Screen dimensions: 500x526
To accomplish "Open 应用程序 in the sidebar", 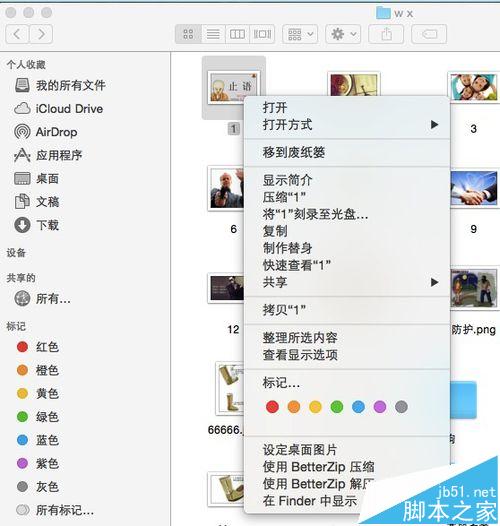I will pyautogui.click(x=48, y=155).
